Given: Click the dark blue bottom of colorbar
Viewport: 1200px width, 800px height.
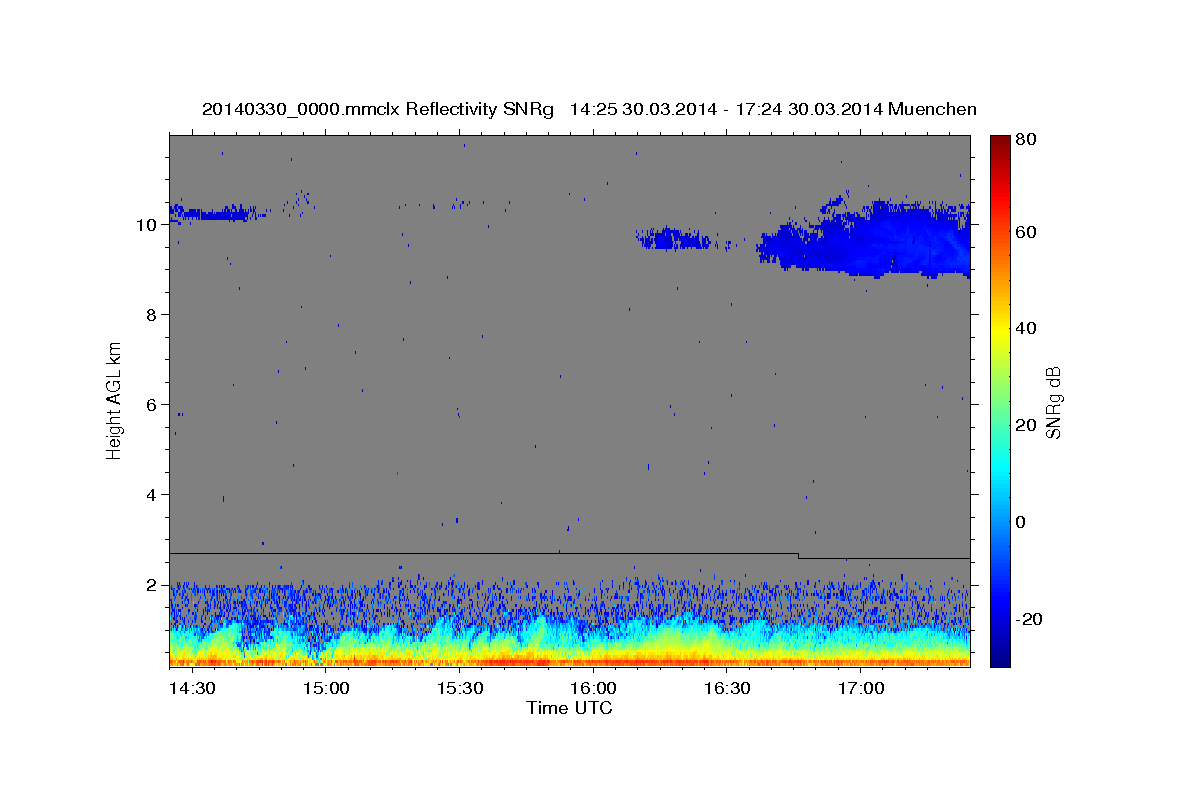Looking at the screenshot, I should (999, 655).
